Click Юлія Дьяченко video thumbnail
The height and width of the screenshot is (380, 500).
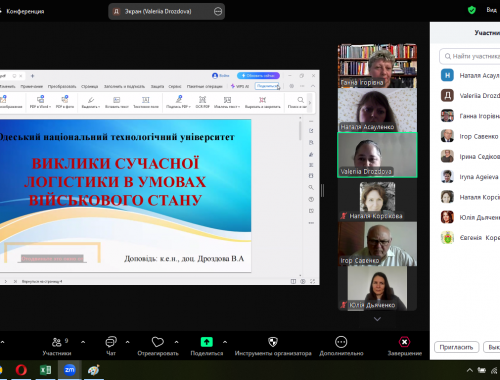click(377, 288)
